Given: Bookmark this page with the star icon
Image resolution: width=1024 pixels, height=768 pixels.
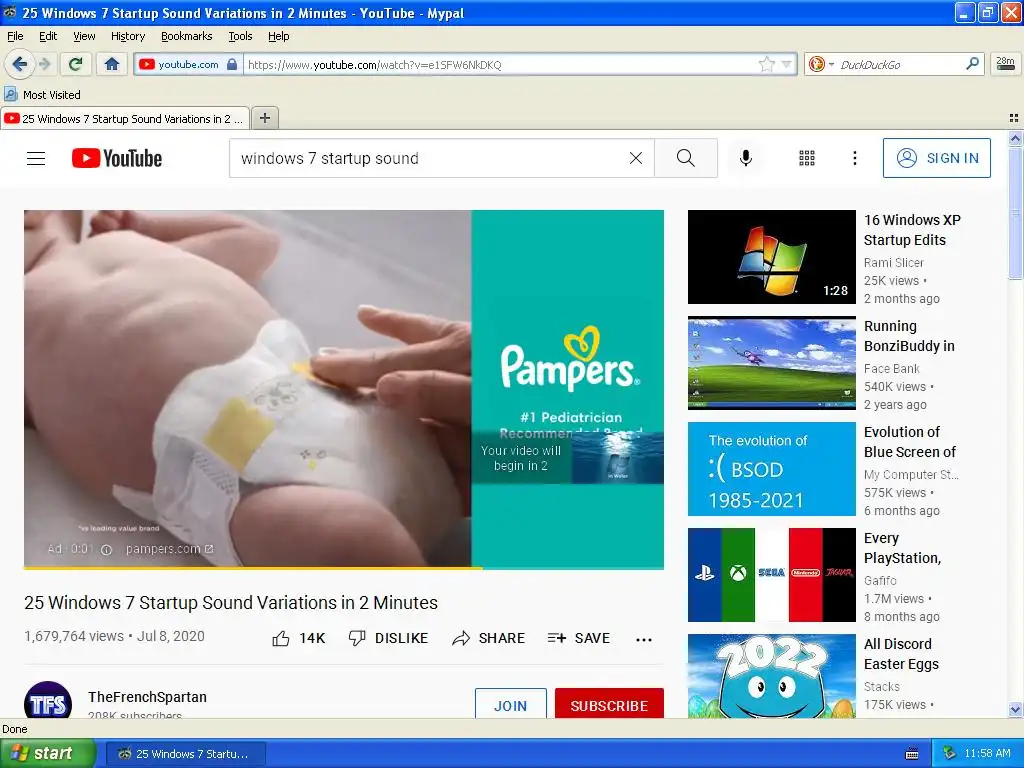Looking at the screenshot, I should point(767,64).
